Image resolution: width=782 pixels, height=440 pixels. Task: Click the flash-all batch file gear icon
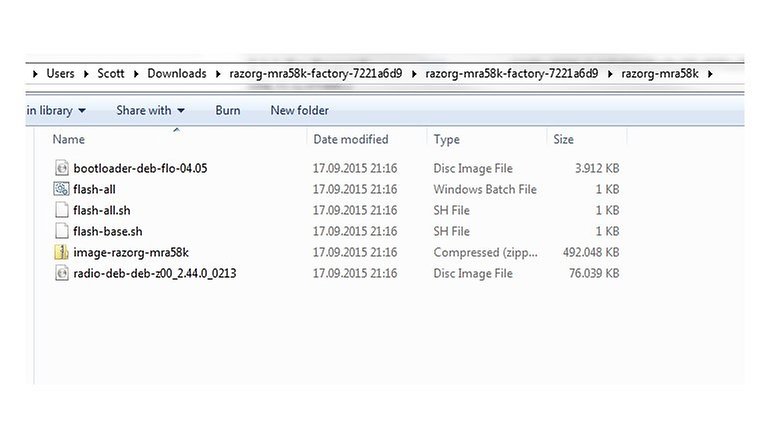61,189
